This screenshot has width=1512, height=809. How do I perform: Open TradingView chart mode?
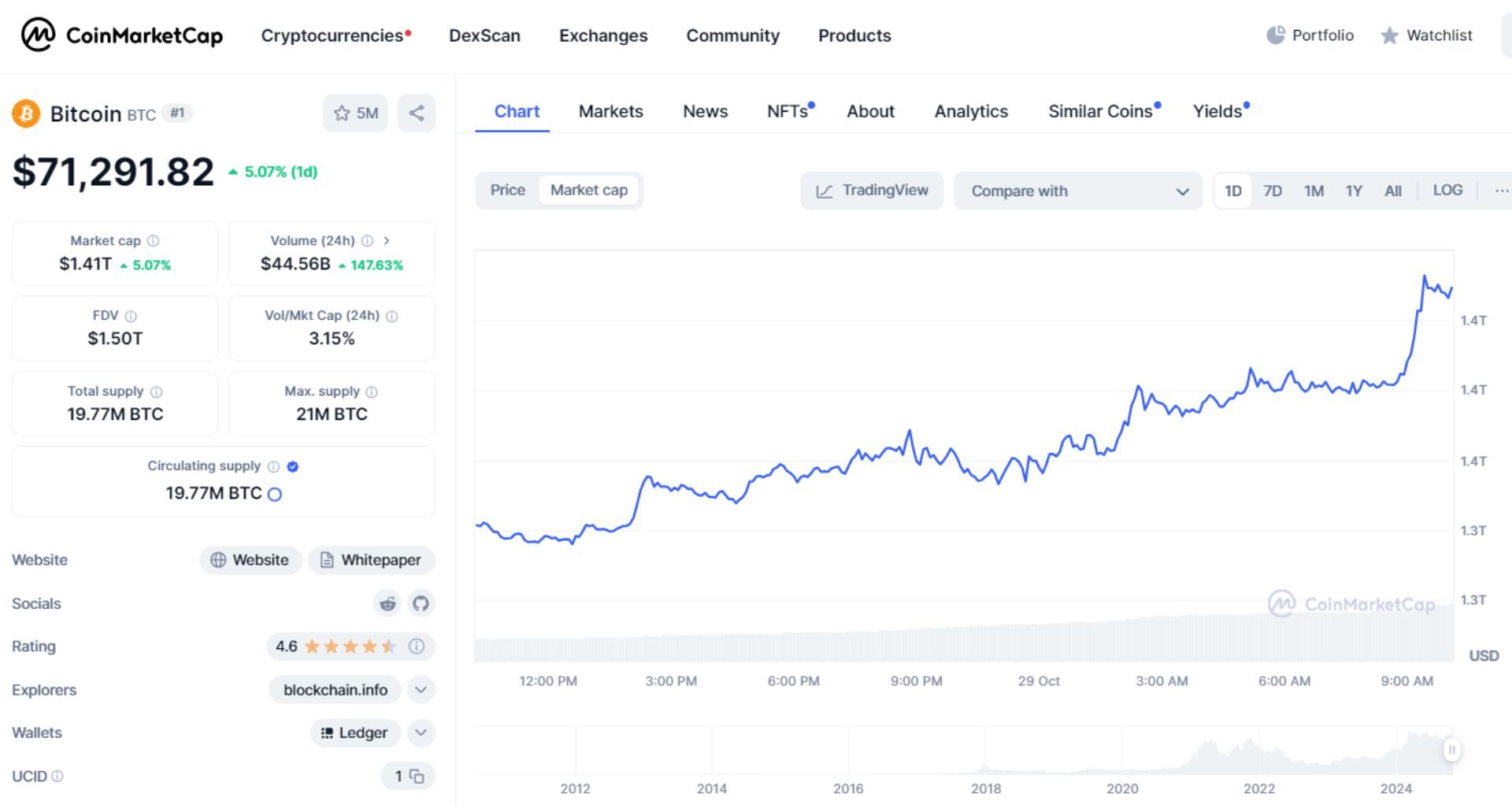872,191
